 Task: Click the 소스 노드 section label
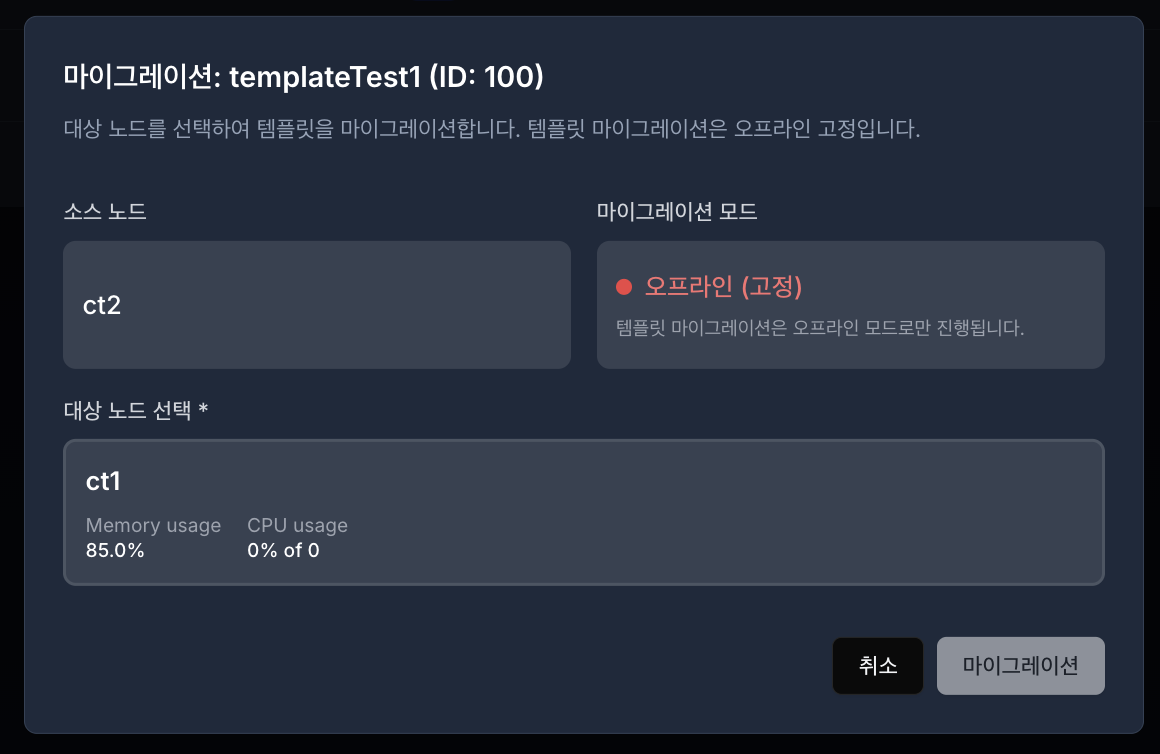tap(105, 211)
